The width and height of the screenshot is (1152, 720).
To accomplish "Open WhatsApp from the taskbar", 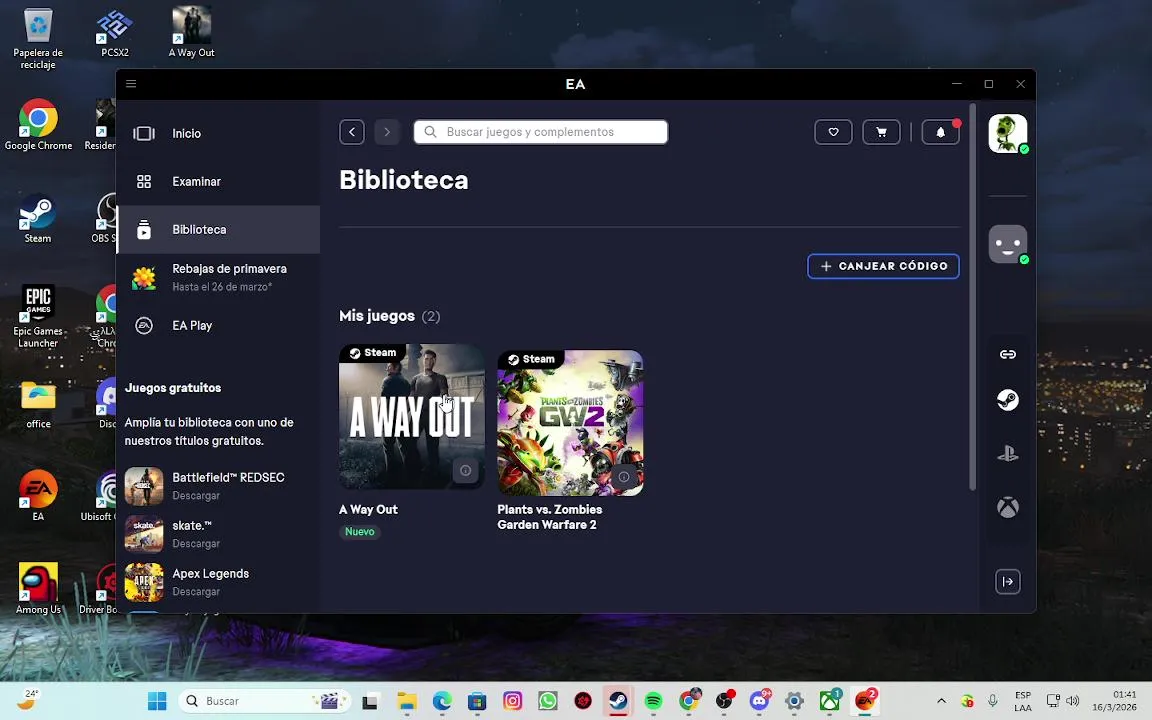I will 547,701.
